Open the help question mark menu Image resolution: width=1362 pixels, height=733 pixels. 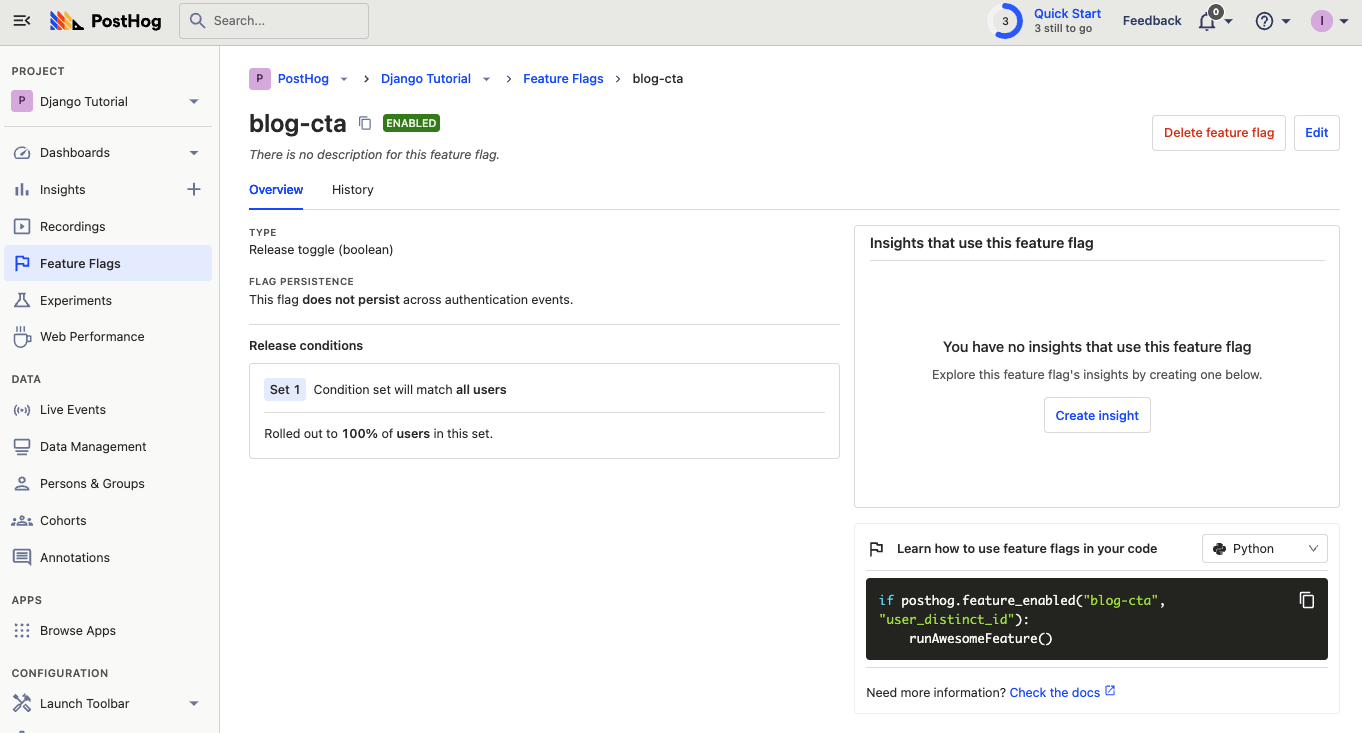pos(1265,21)
